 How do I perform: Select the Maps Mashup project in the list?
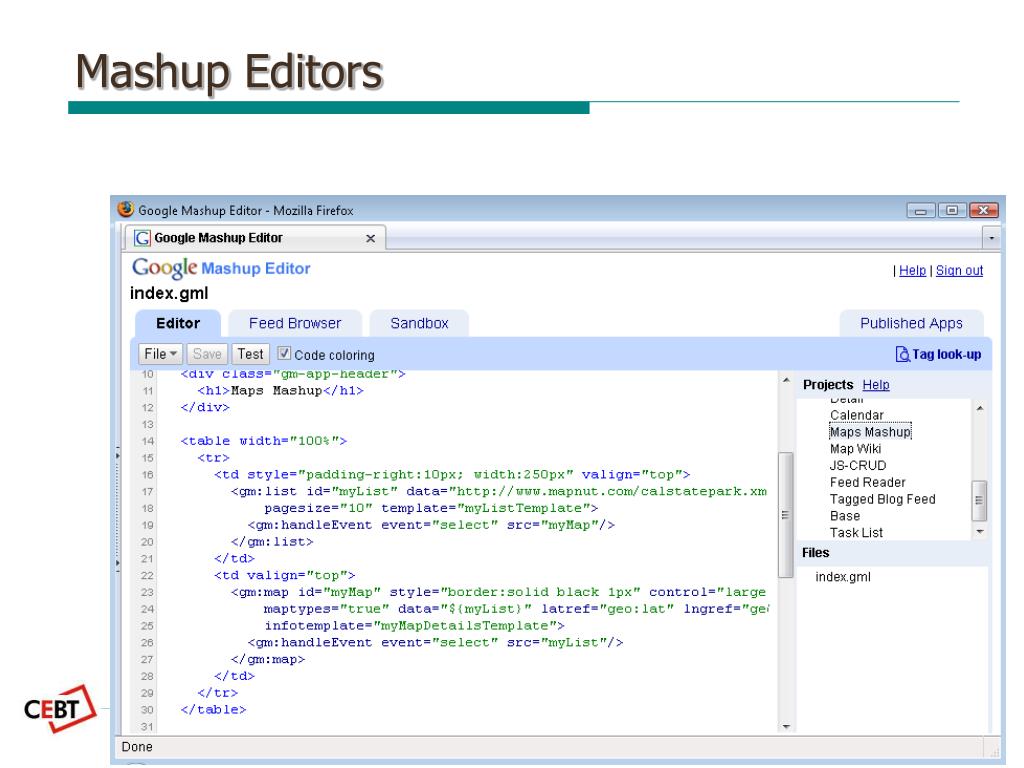tap(870, 432)
